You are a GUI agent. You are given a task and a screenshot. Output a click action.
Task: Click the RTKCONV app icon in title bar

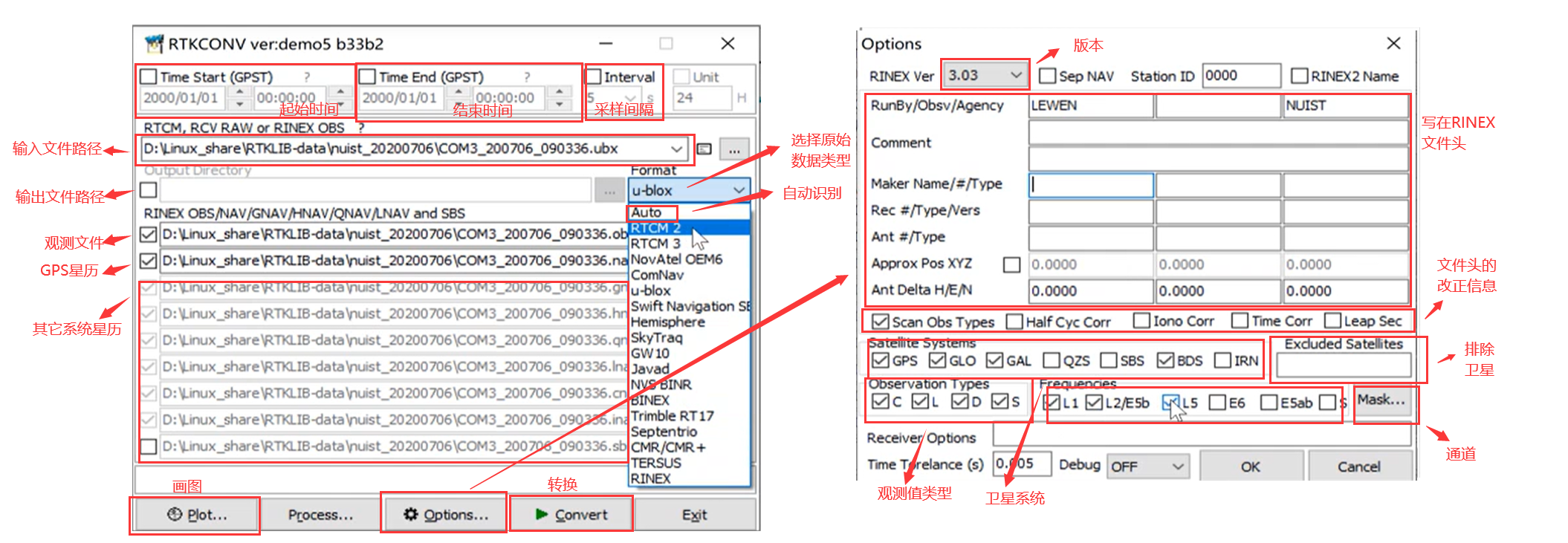[x=154, y=44]
